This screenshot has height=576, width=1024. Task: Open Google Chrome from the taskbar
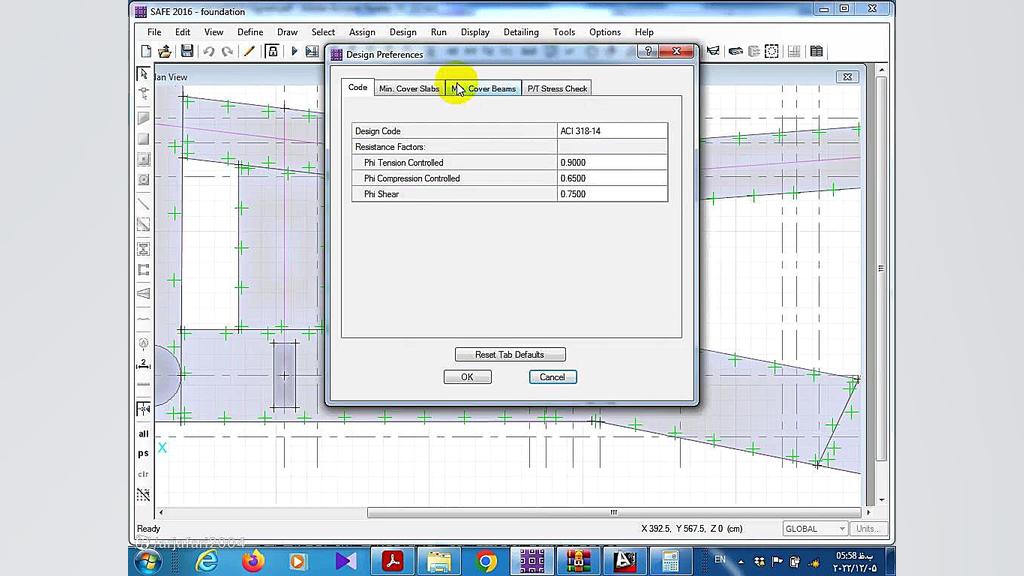486,561
